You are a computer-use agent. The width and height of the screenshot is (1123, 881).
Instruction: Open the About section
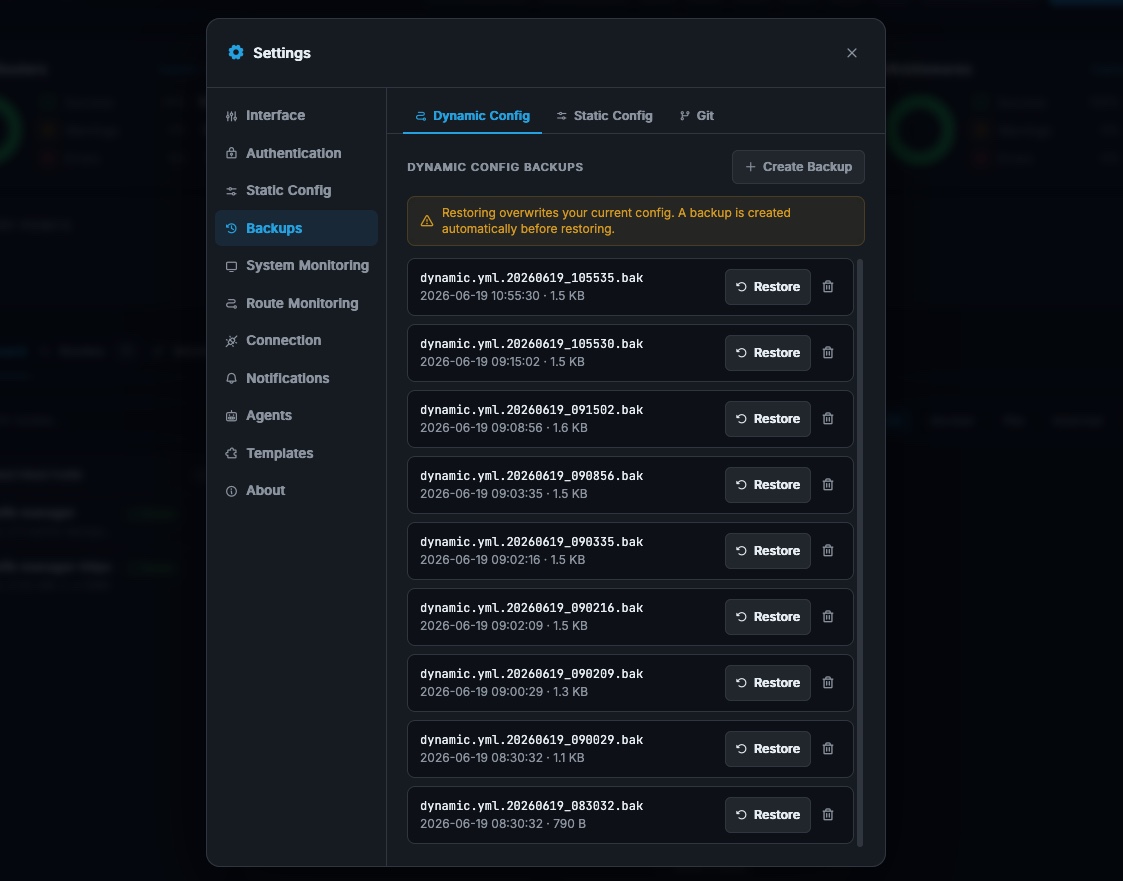tap(296, 491)
